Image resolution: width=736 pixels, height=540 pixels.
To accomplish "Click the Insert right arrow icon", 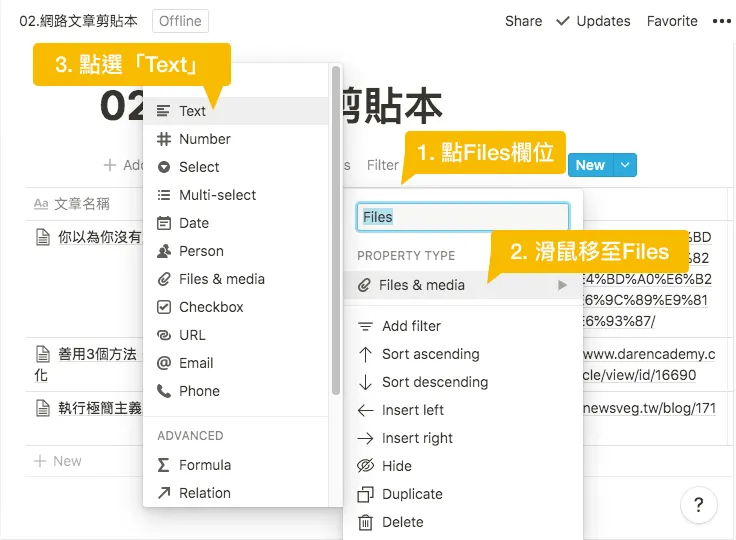I will coord(365,438).
